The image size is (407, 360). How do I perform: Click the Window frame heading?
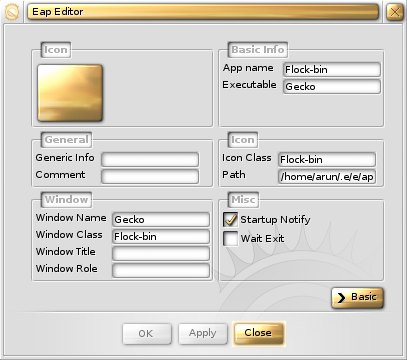tap(66, 200)
